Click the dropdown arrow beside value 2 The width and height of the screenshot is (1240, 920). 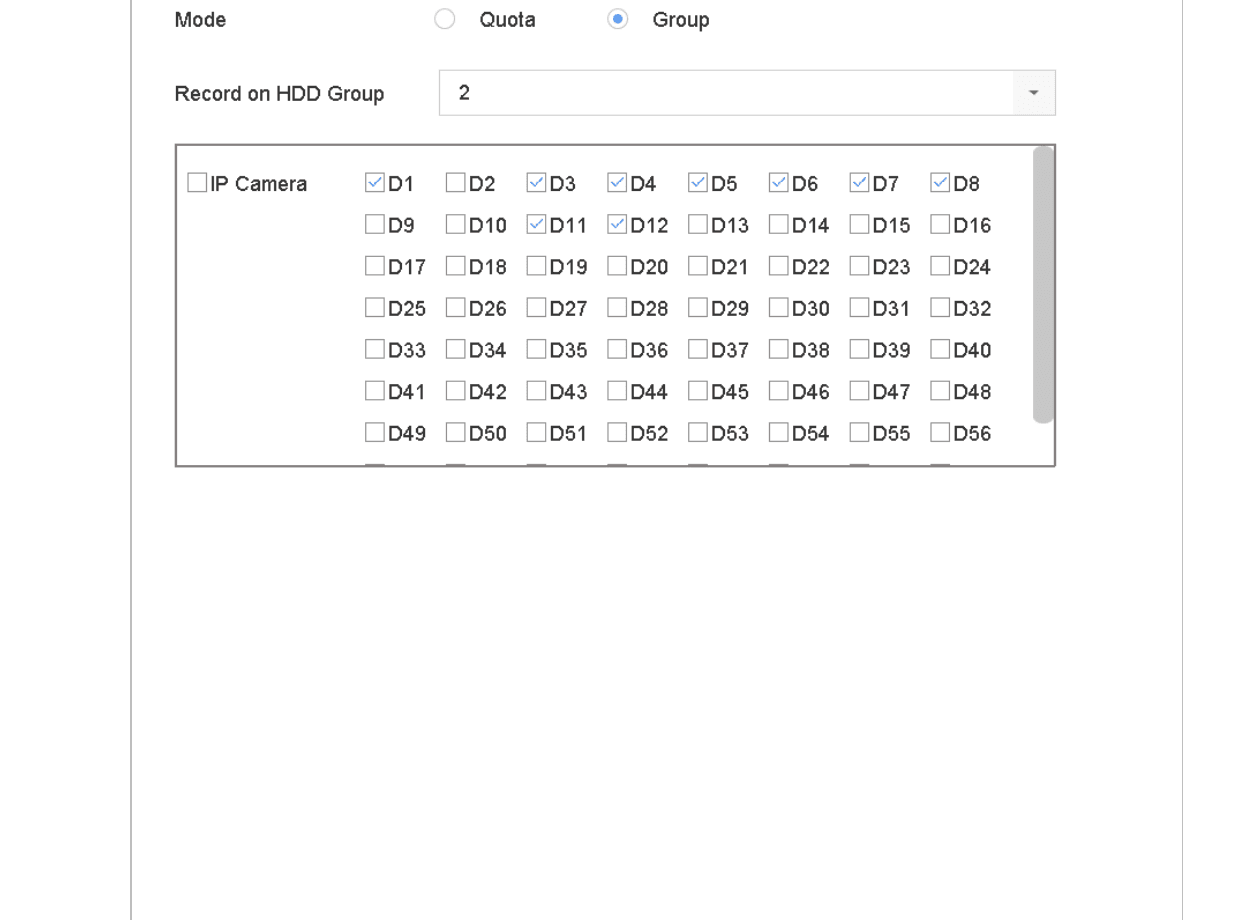[x=1034, y=93]
